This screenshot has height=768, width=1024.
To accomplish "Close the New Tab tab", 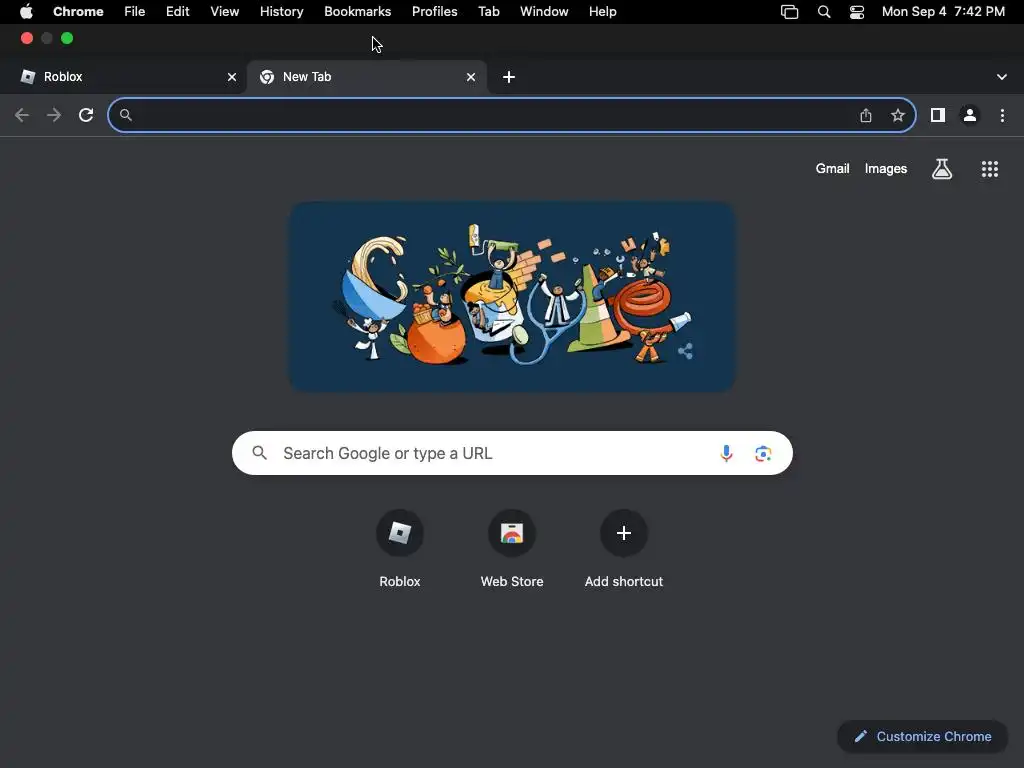I will coord(471,77).
